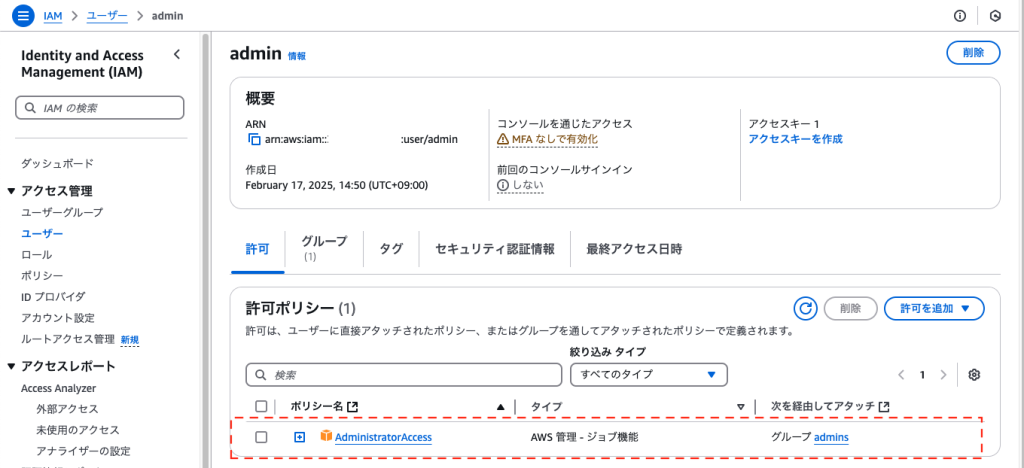Open ID プロバイダ in sidebar

pyautogui.click(x=53, y=296)
